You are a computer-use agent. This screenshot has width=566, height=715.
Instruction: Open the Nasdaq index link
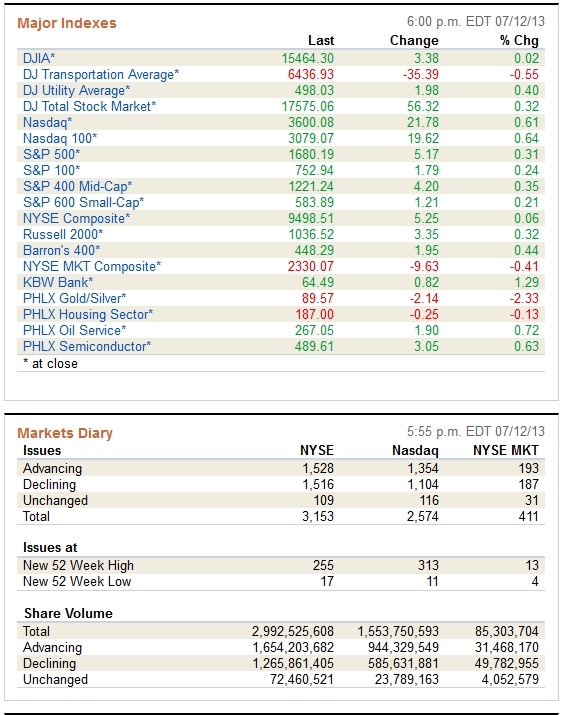pos(47,122)
